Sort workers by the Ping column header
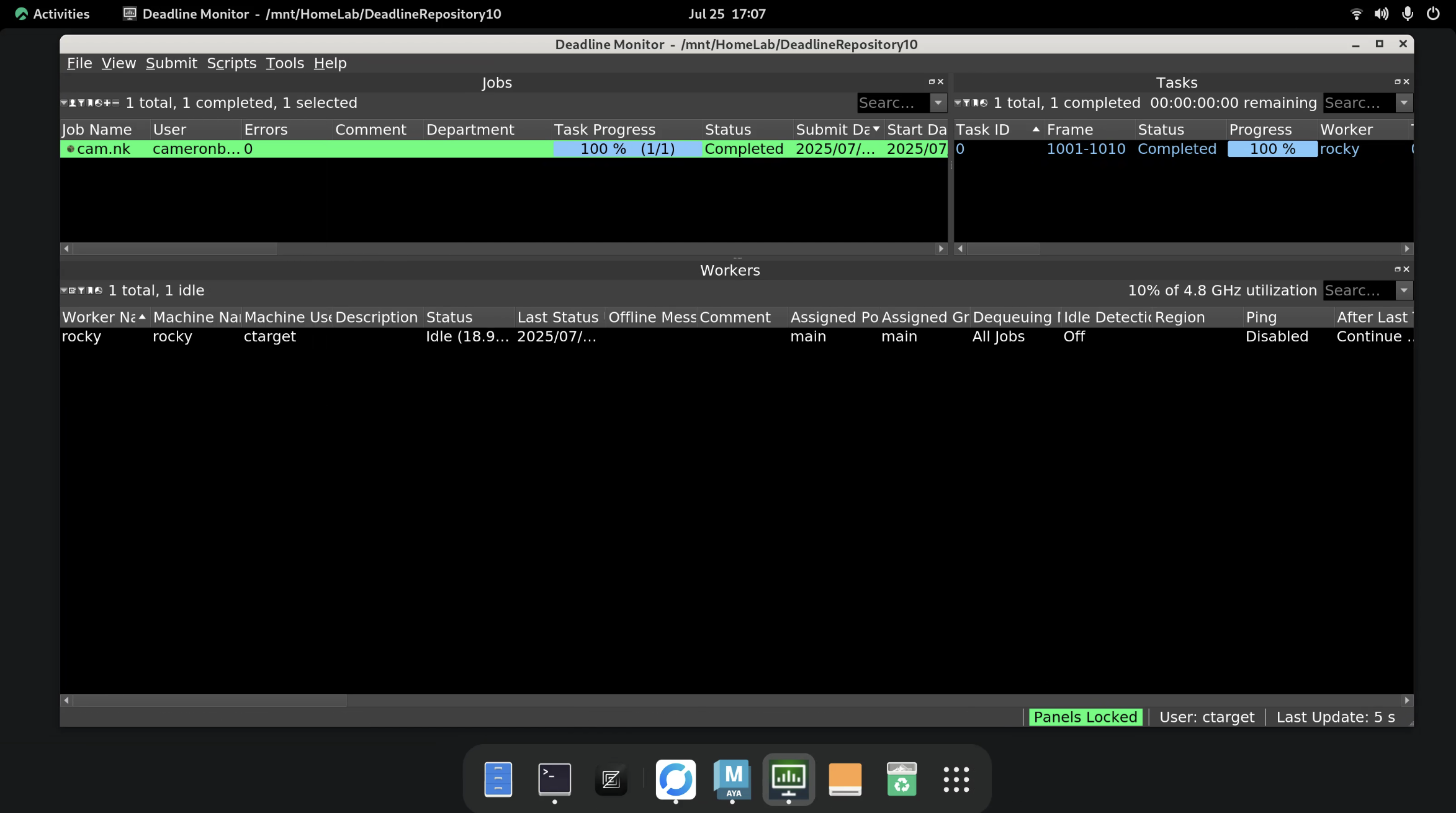Viewport: 1456px width, 813px height. pyautogui.click(x=1261, y=317)
